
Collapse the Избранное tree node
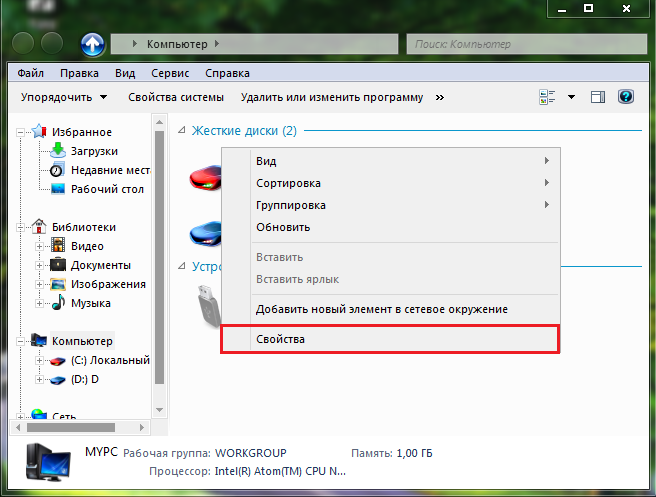(20, 133)
